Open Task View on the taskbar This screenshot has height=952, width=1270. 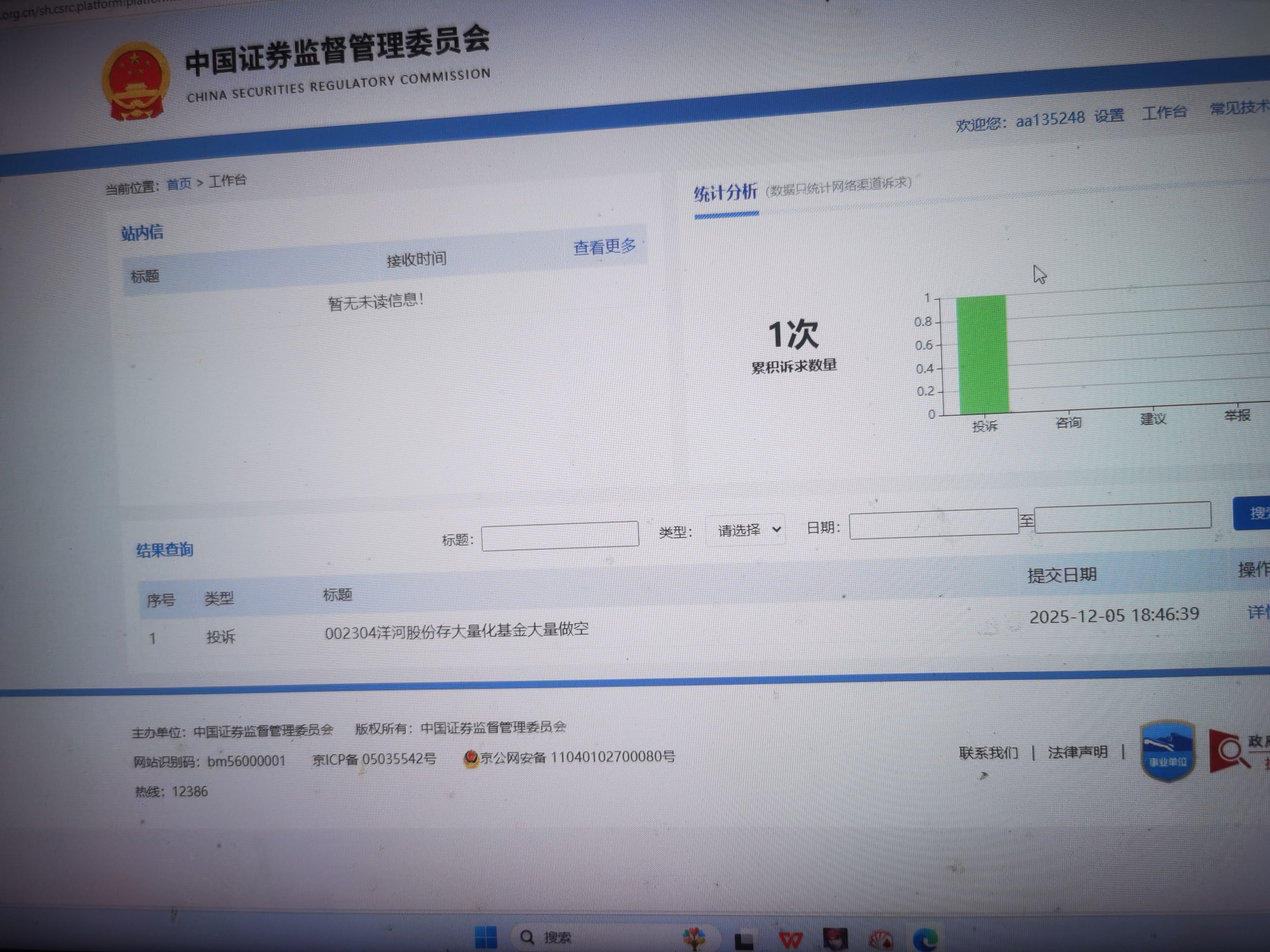pyautogui.click(x=744, y=939)
